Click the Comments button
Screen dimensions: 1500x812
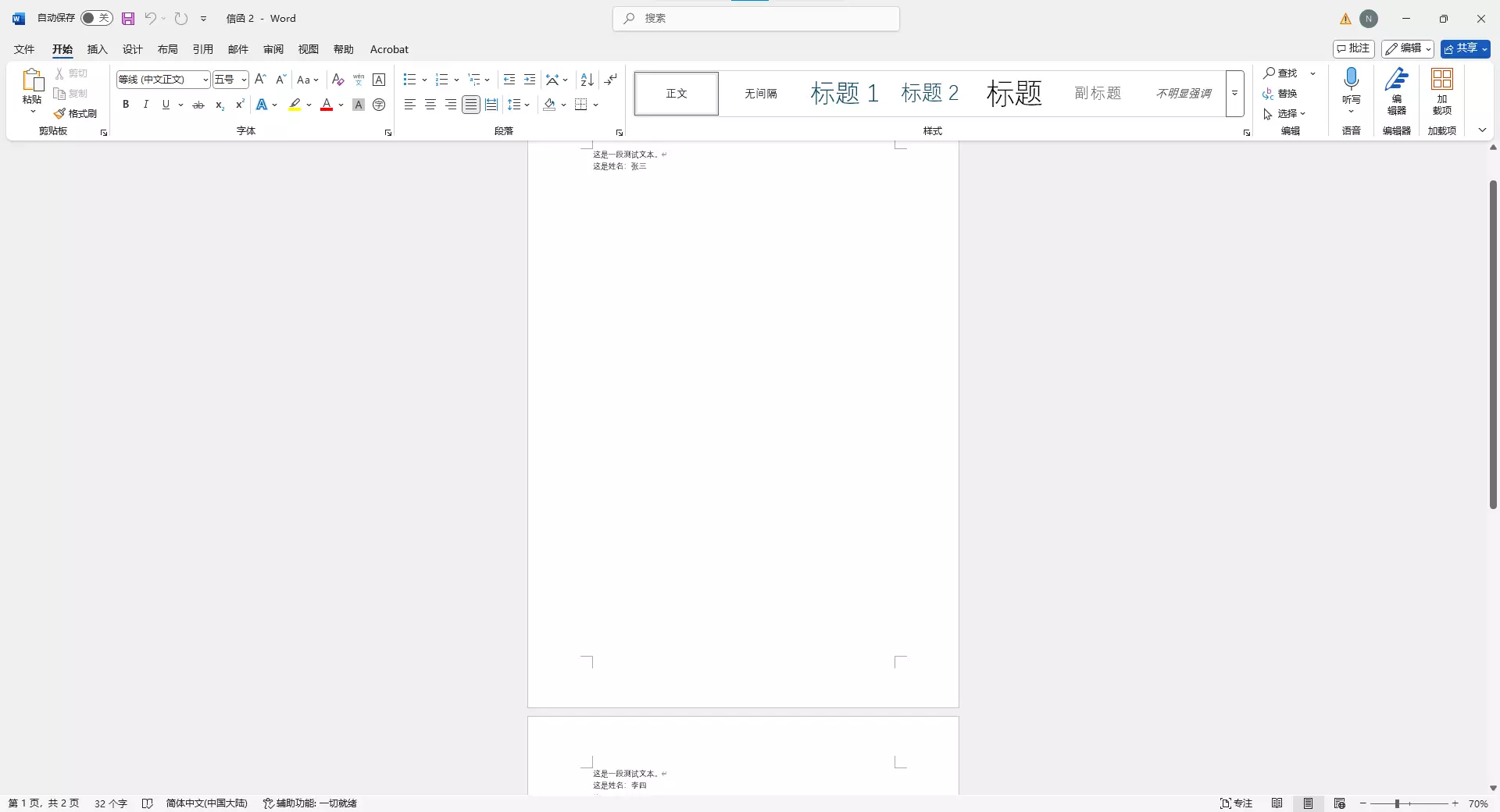pyautogui.click(x=1353, y=48)
